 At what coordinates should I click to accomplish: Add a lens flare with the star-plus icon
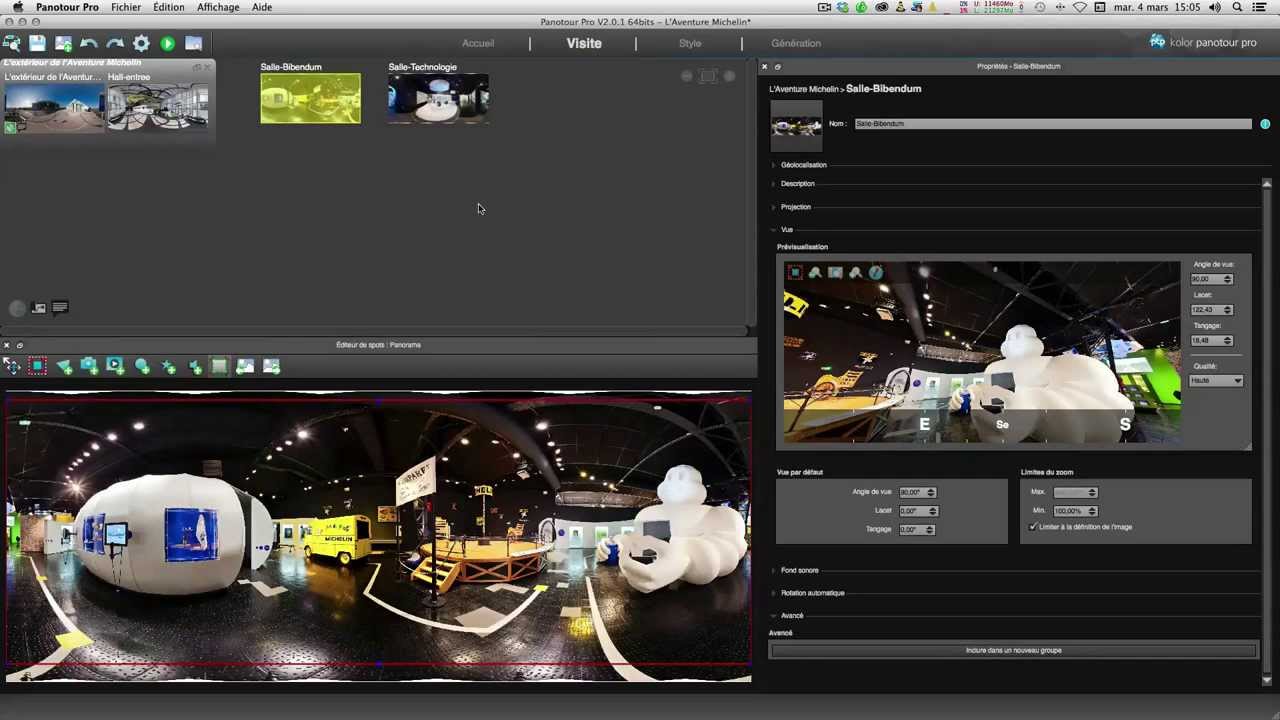168,367
